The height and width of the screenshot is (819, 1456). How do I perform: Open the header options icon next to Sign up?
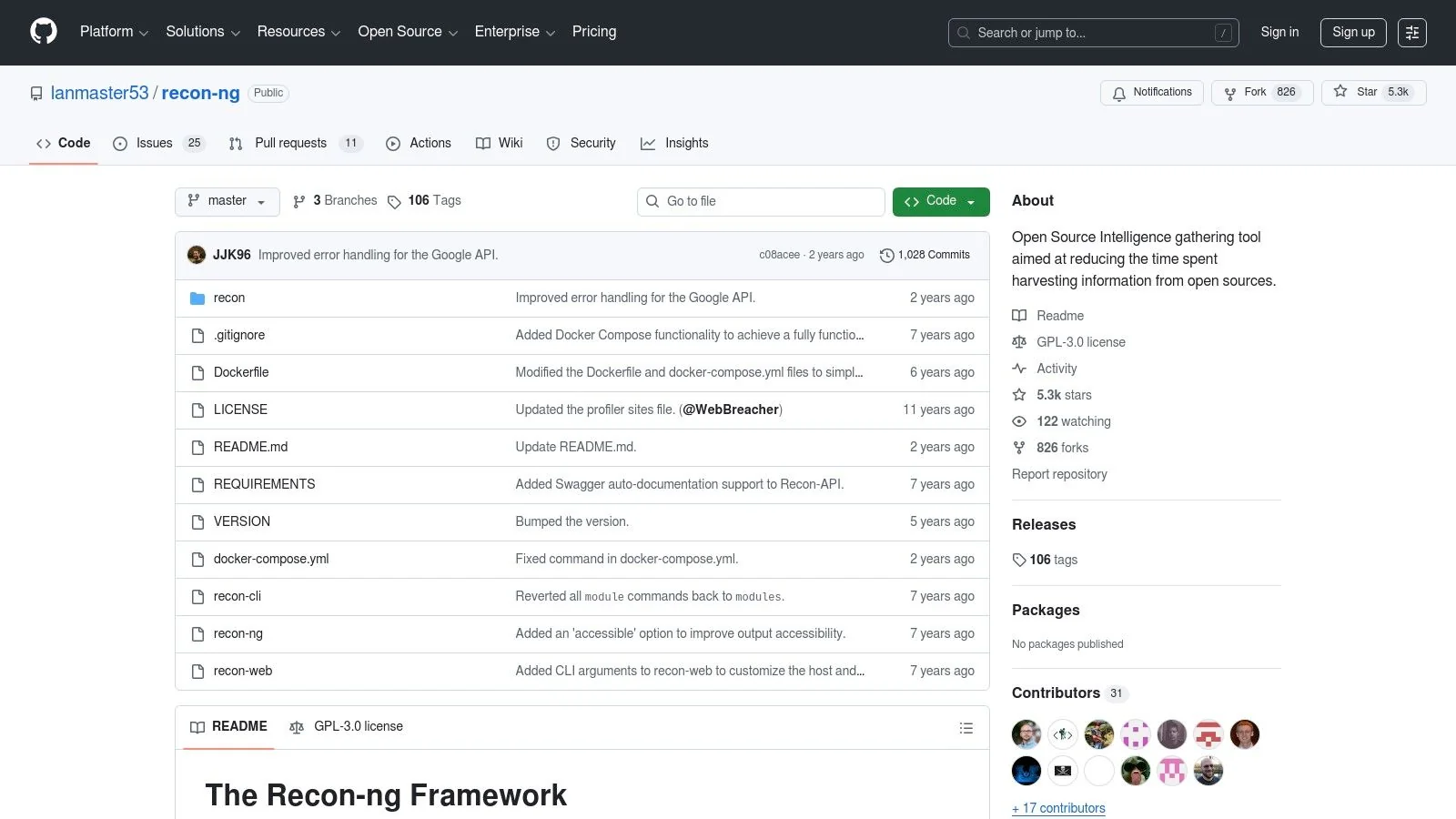point(1412,33)
